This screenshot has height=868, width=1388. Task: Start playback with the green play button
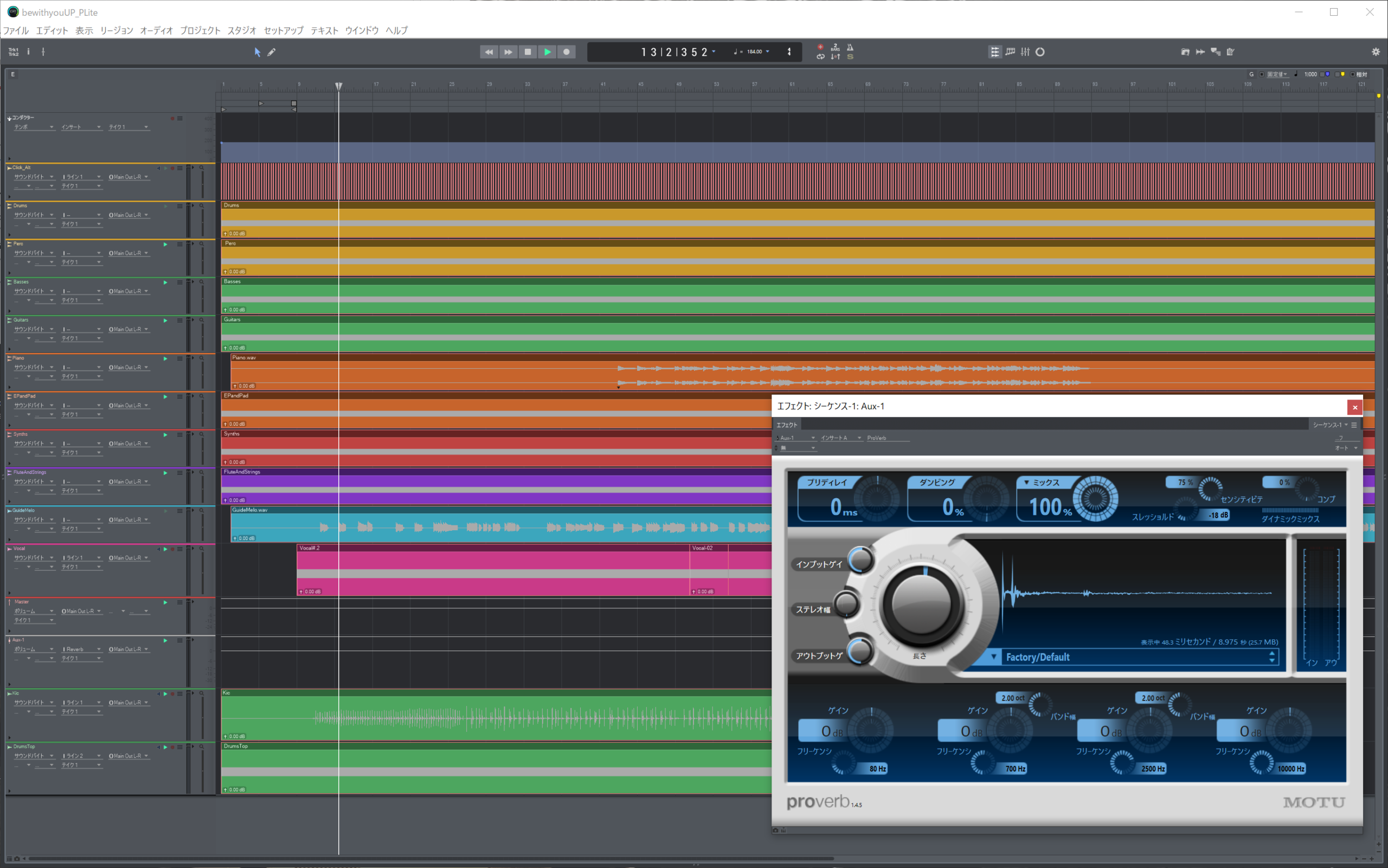click(548, 52)
